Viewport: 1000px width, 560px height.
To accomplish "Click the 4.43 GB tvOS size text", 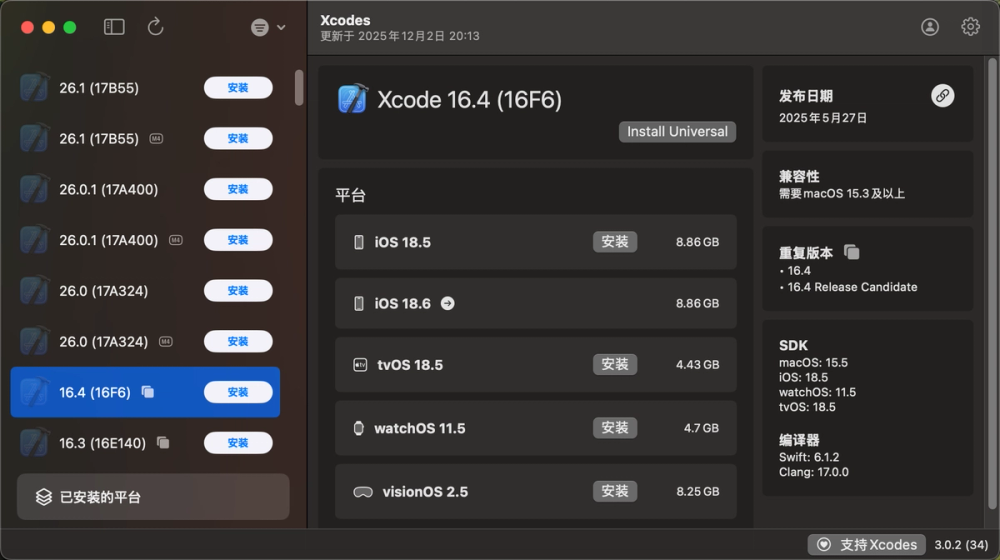I will 697,365.
